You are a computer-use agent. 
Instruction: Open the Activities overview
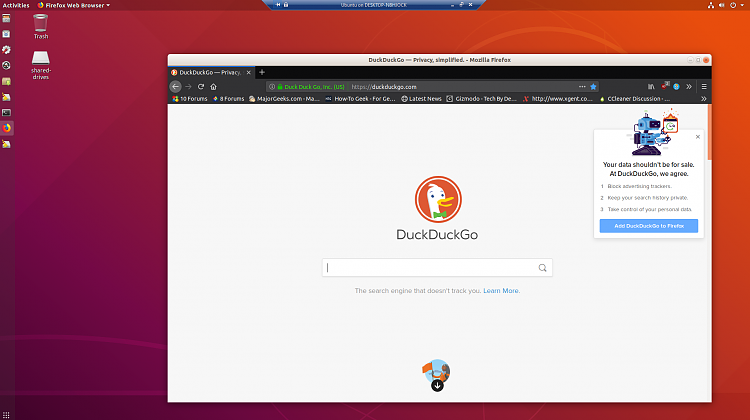click(x=16, y=5)
